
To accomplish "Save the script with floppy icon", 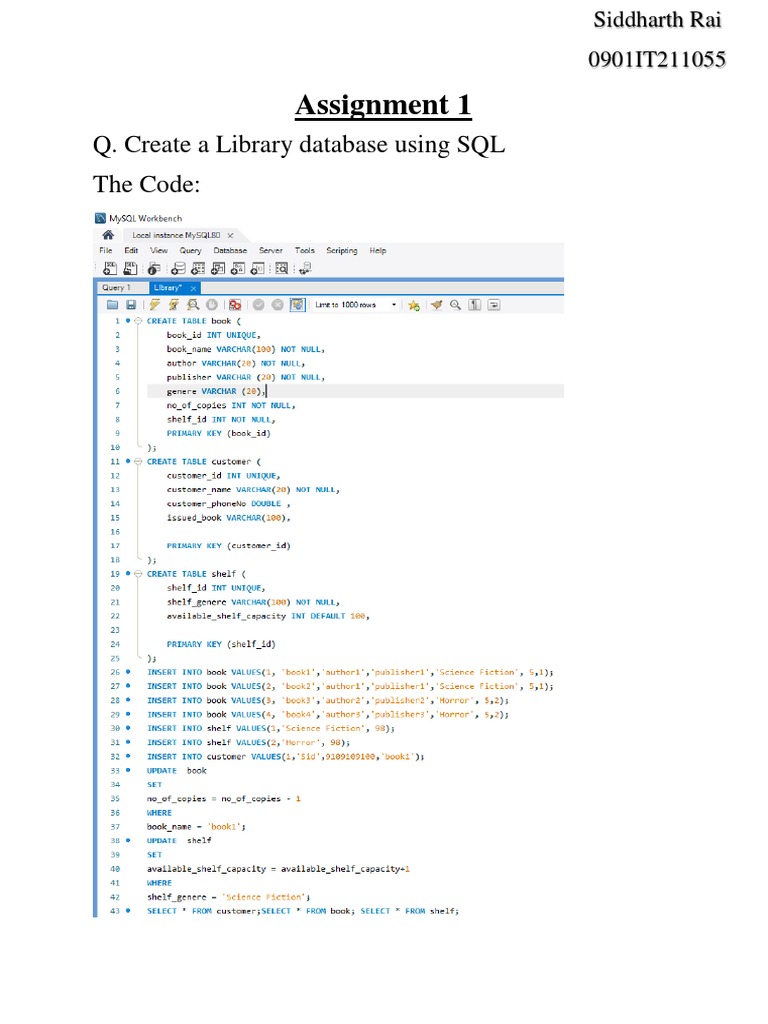I will [x=131, y=305].
